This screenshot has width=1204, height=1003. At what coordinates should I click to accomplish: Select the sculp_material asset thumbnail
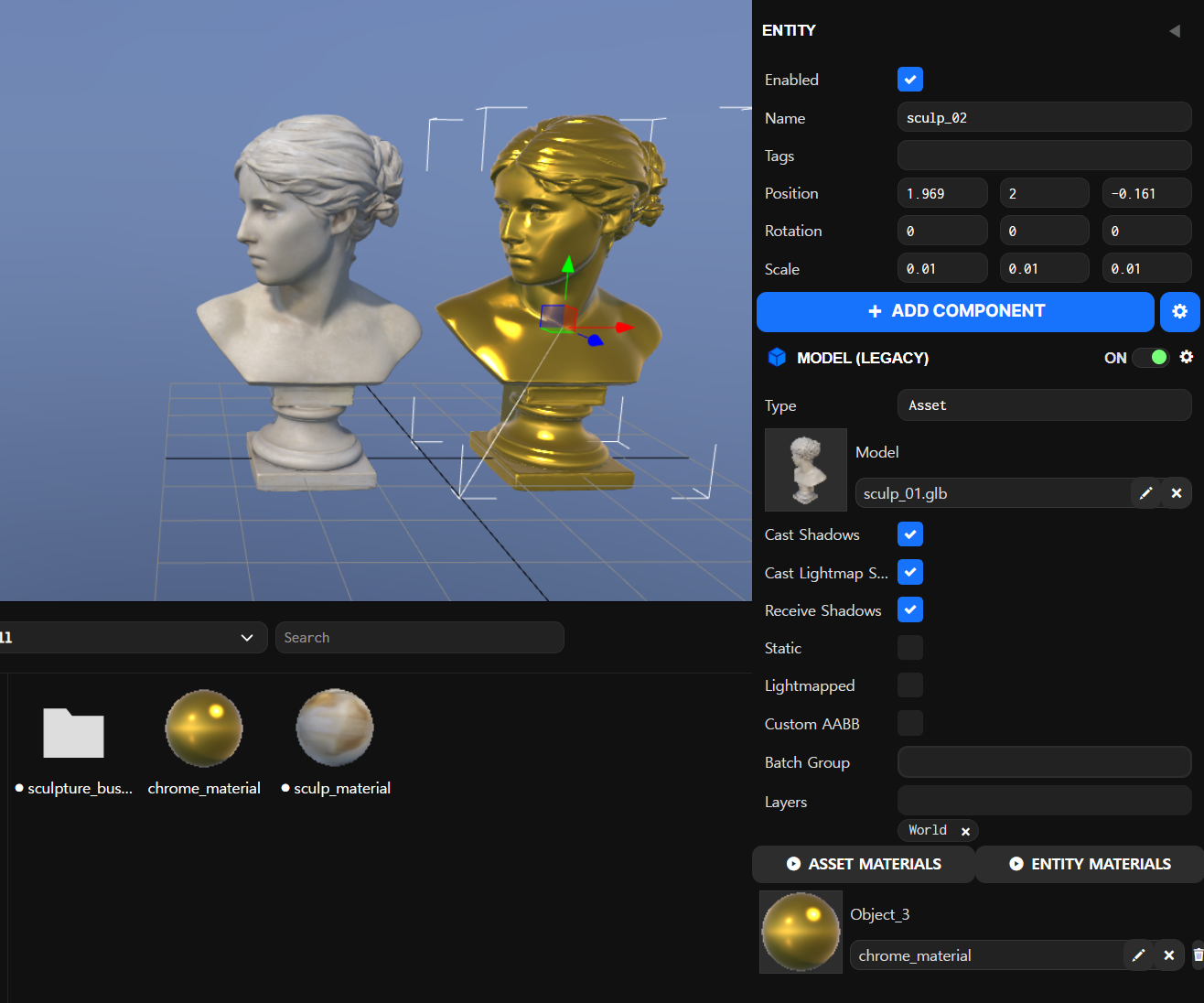(x=335, y=728)
